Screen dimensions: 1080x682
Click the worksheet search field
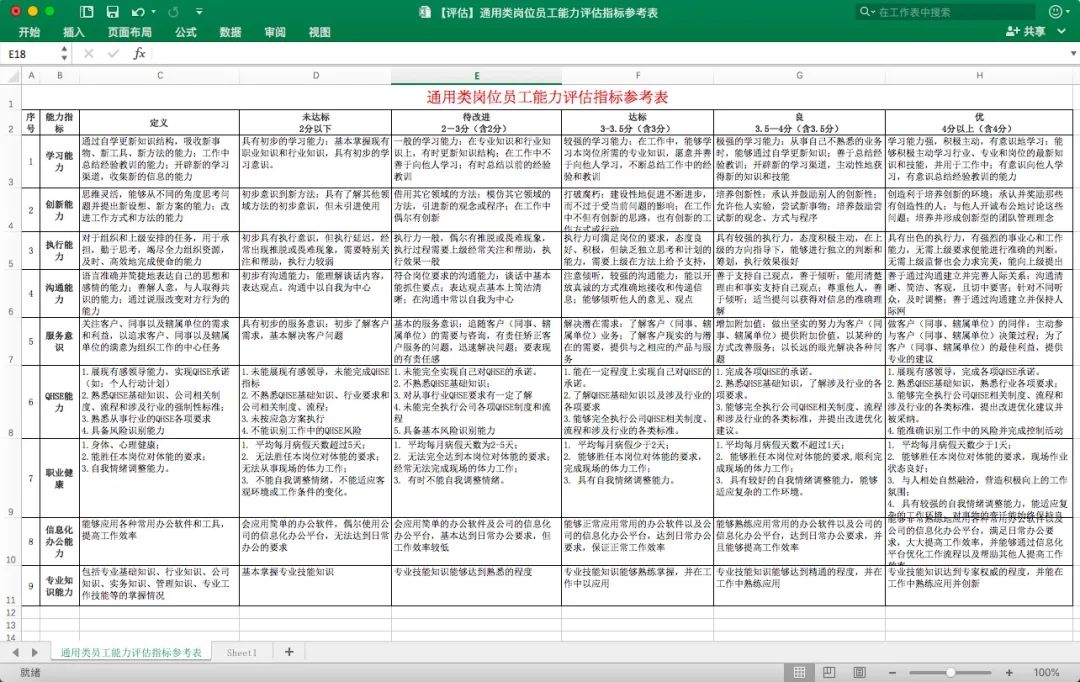[x=946, y=12]
